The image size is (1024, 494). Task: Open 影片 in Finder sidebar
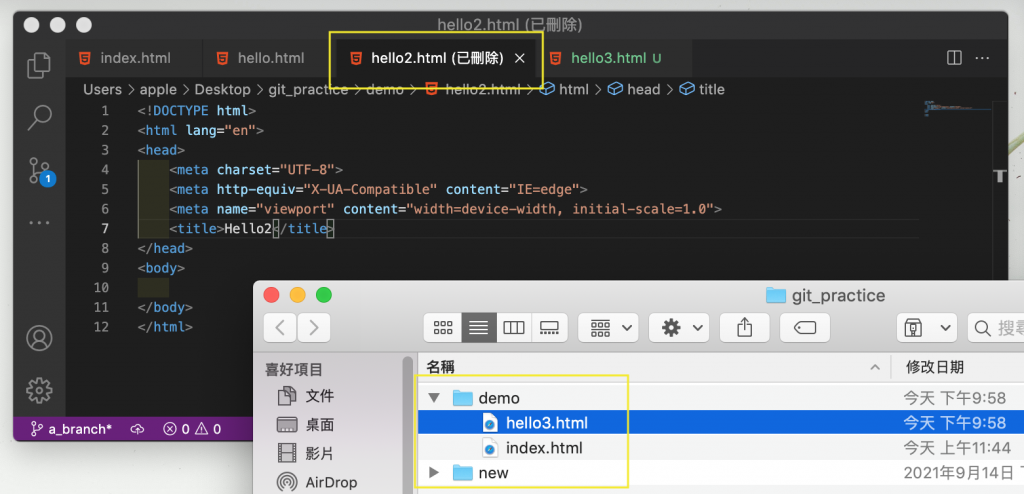(305, 453)
